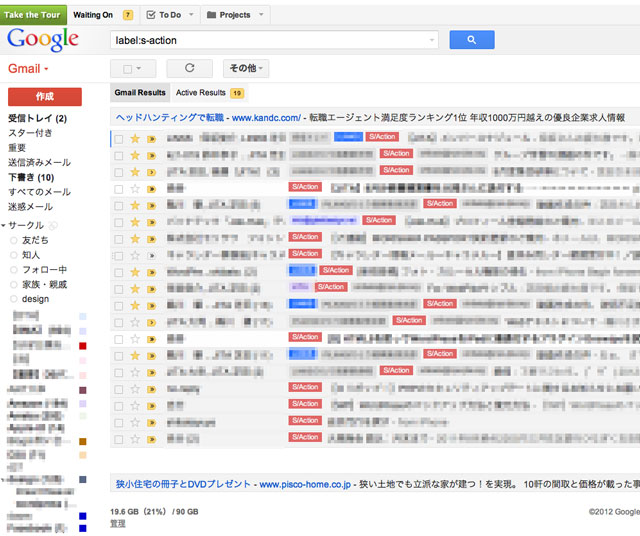This screenshot has width=640, height=536.
Task: Click the 管理 storage link
Action: click(x=118, y=523)
